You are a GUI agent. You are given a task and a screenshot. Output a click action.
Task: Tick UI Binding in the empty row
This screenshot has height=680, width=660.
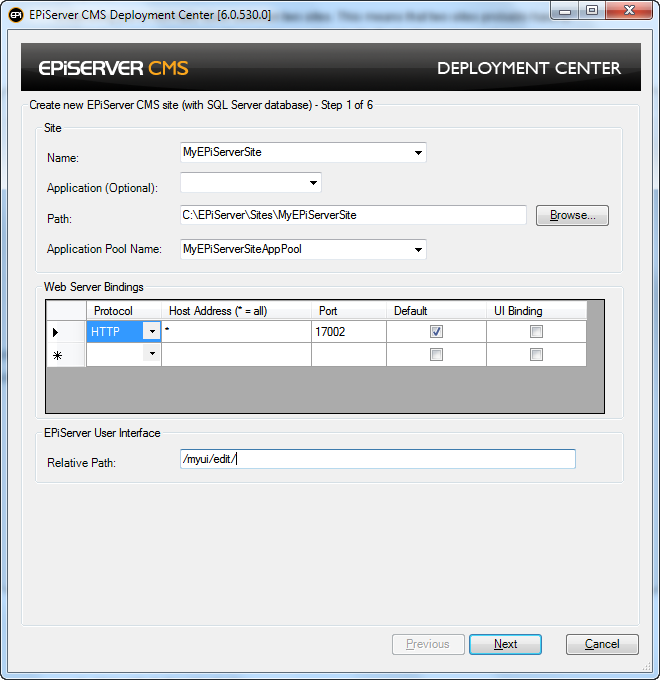tap(536, 355)
